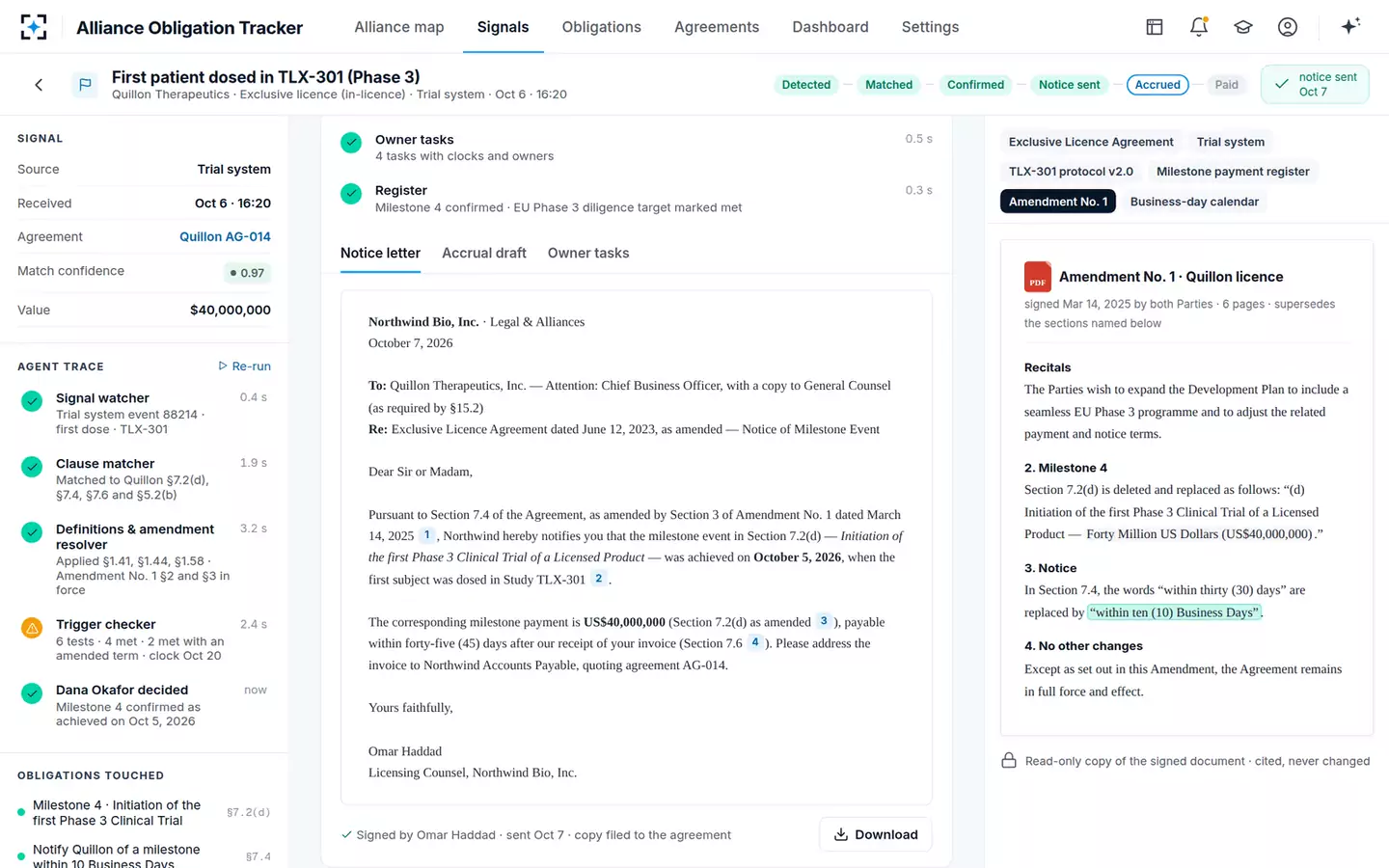Switch to the Dashboard page
Screen dimensions: 1389x868
[x=831, y=27]
